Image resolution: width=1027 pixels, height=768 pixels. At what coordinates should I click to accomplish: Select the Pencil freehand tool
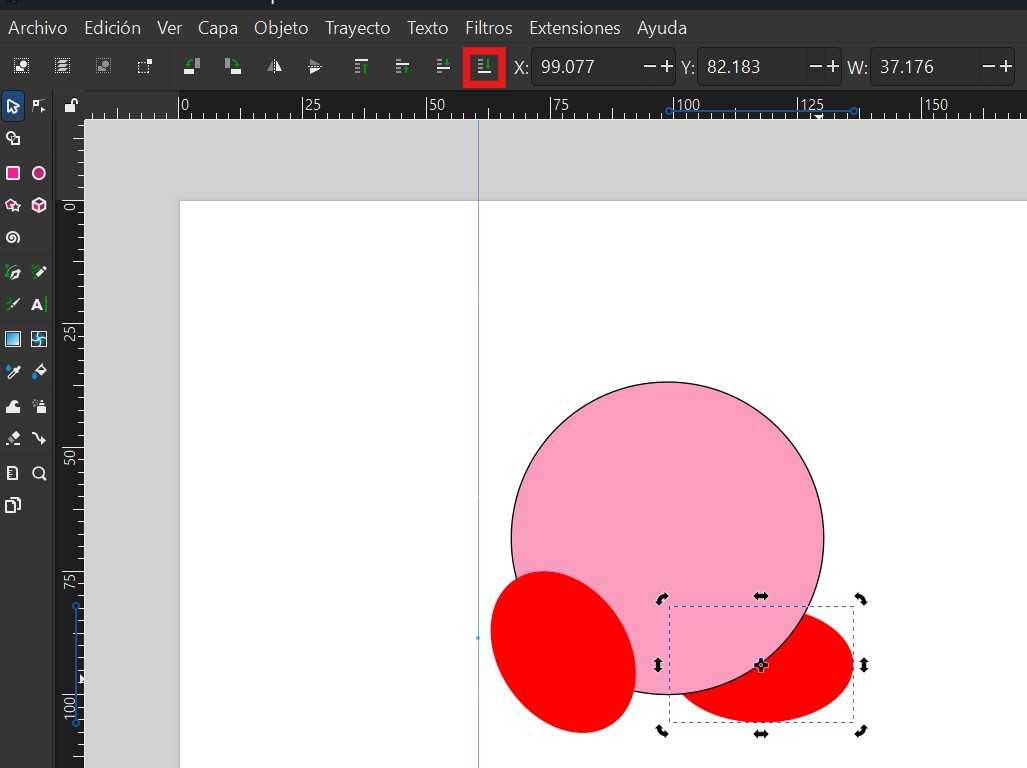click(x=39, y=272)
